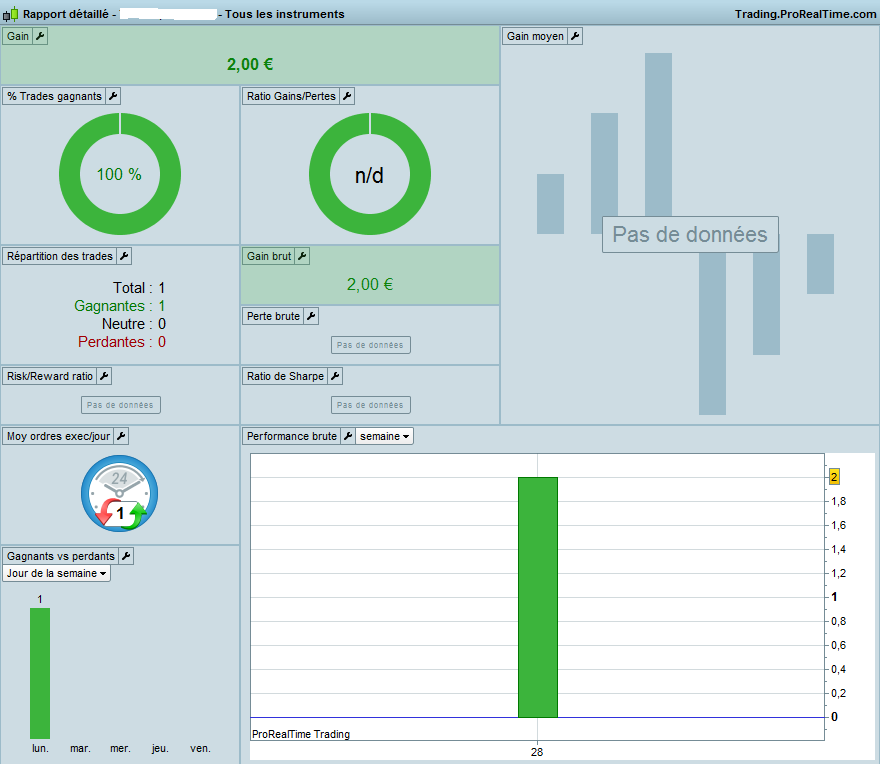Click the Gagnants vs perdants wrench icon
Screen dimensions: 880x764
[126, 556]
